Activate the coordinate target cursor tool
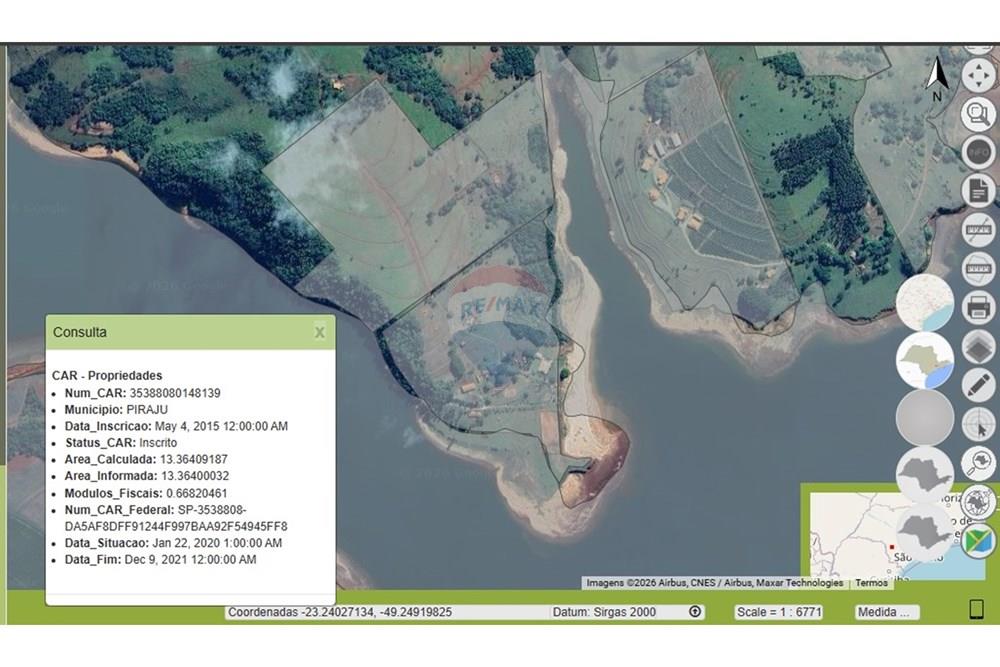This screenshot has width=1000, height=667. (978, 425)
